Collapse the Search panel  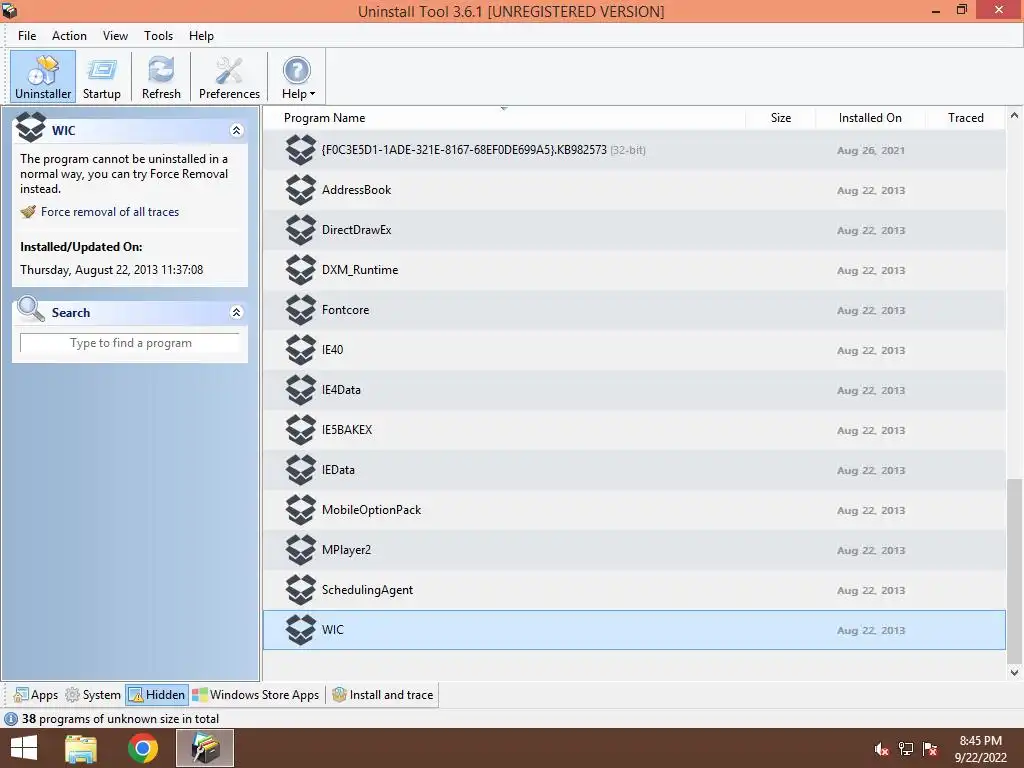(236, 313)
